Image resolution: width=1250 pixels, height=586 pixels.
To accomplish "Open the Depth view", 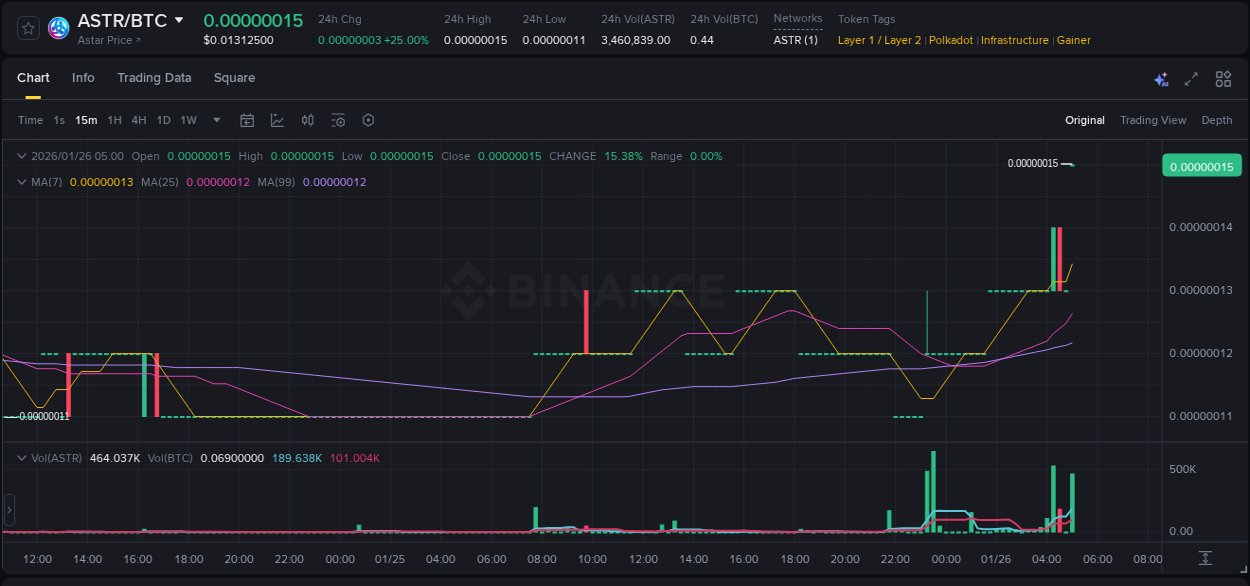I will (x=1217, y=120).
